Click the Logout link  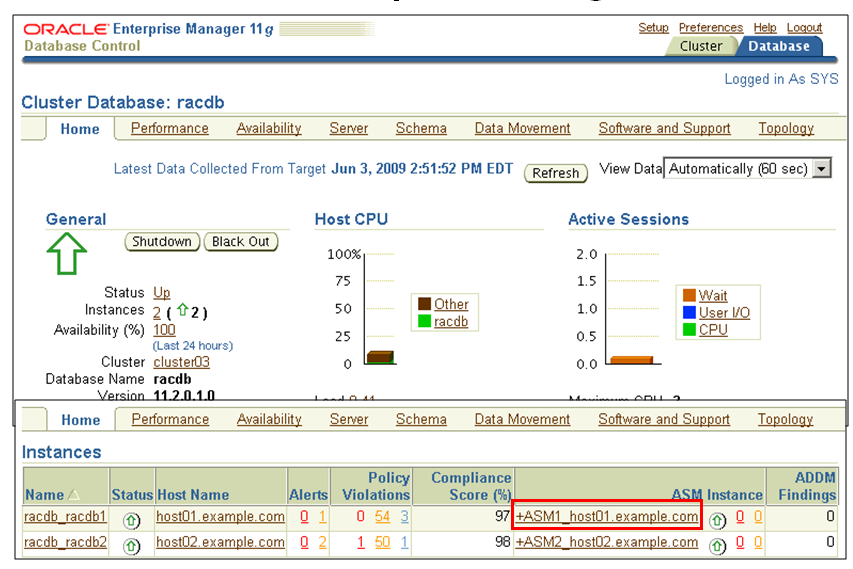804,27
